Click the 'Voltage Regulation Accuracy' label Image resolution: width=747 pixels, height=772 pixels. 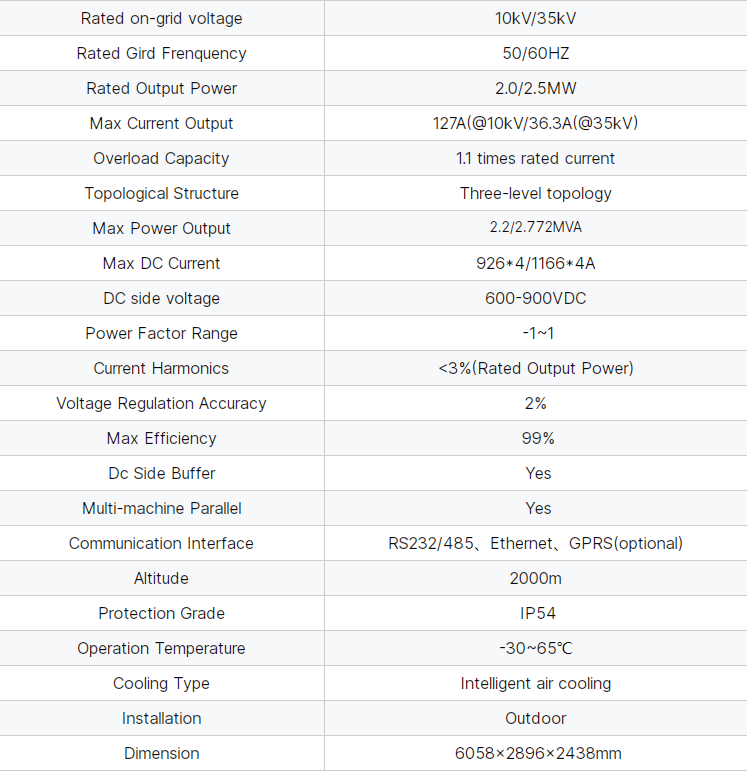pyautogui.click(x=161, y=403)
